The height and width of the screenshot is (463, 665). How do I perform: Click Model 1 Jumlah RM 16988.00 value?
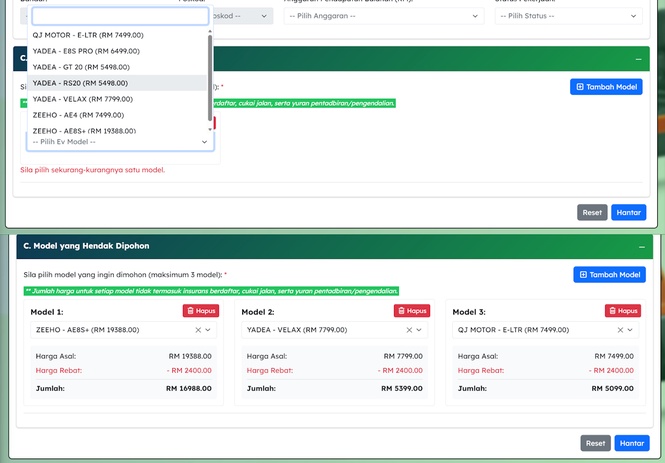point(189,388)
